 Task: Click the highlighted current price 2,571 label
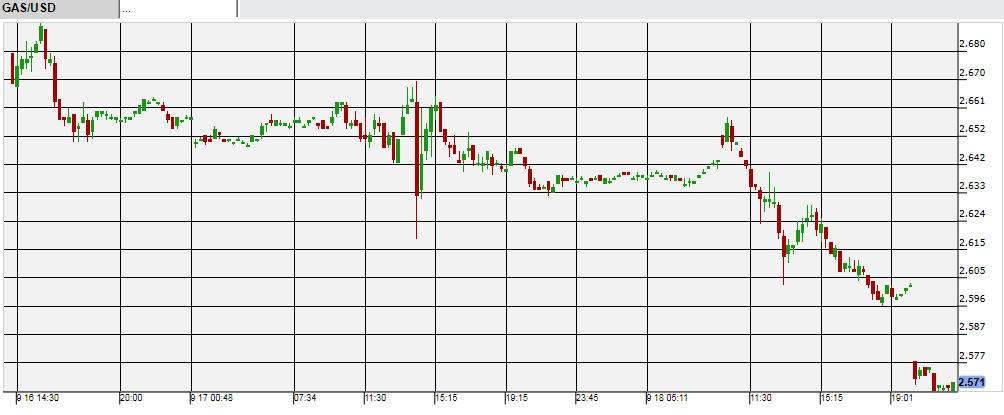972,382
